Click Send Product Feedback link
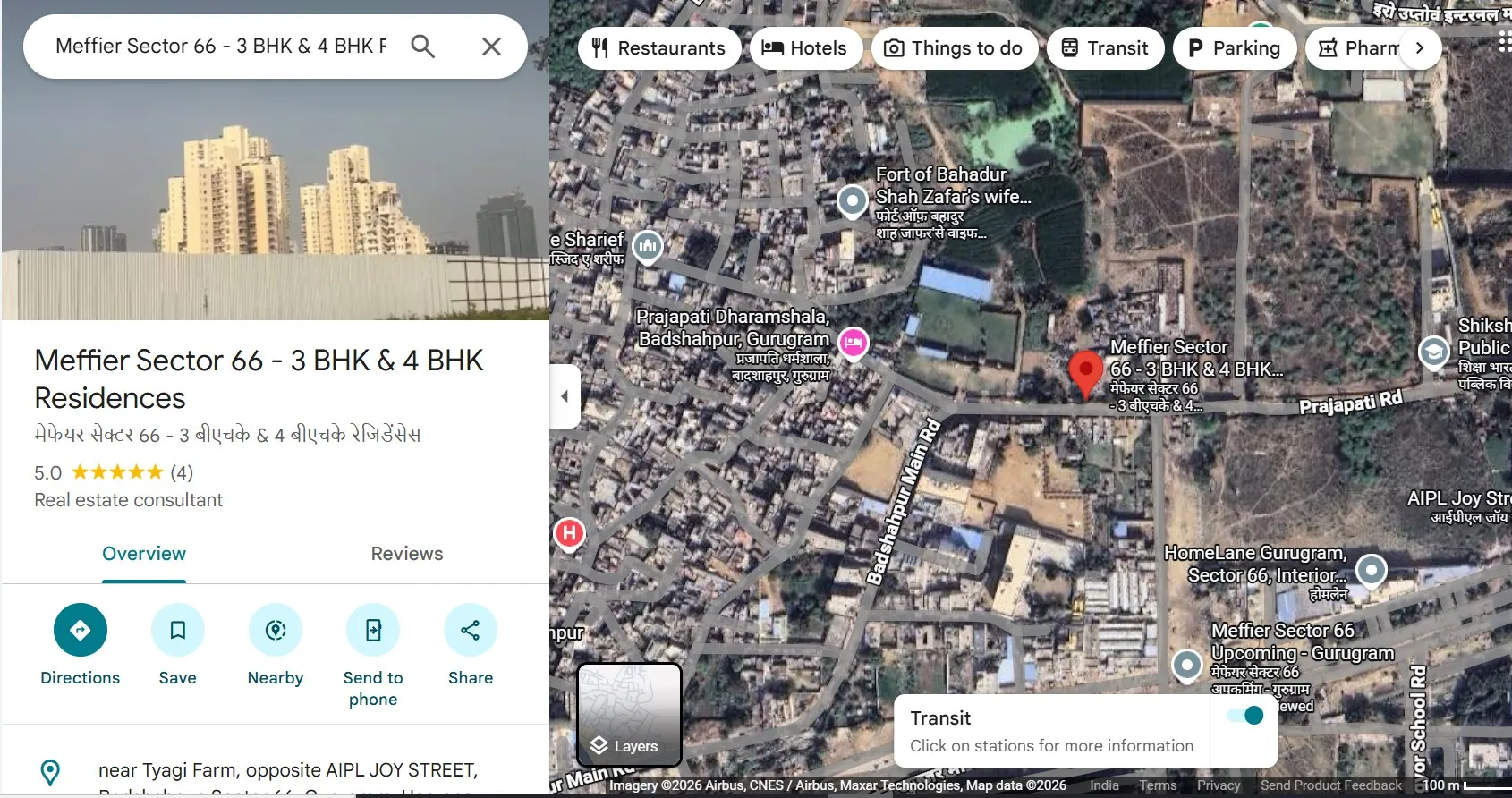 click(1331, 785)
